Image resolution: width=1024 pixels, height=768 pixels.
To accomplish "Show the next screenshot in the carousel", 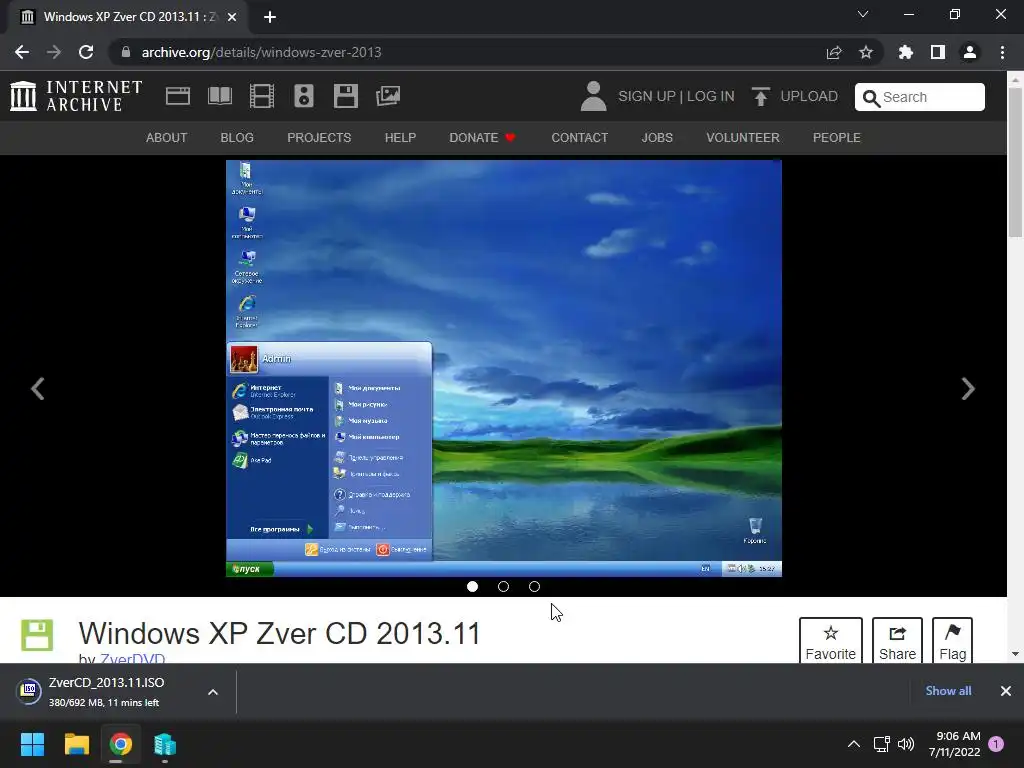I will 968,389.
